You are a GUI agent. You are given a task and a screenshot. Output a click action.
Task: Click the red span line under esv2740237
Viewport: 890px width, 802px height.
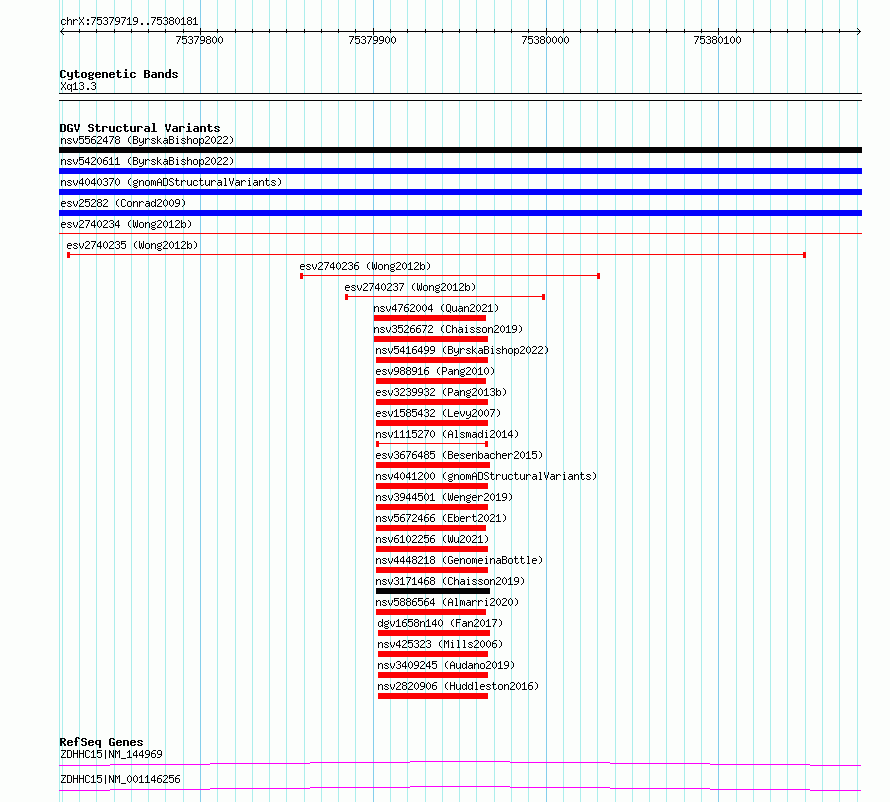(445, 297)
